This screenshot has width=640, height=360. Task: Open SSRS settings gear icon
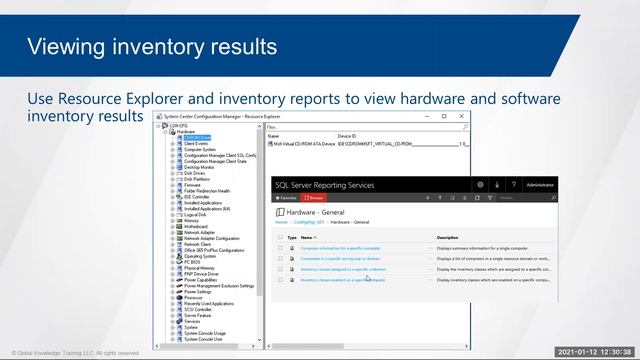(x=480, y=185)
